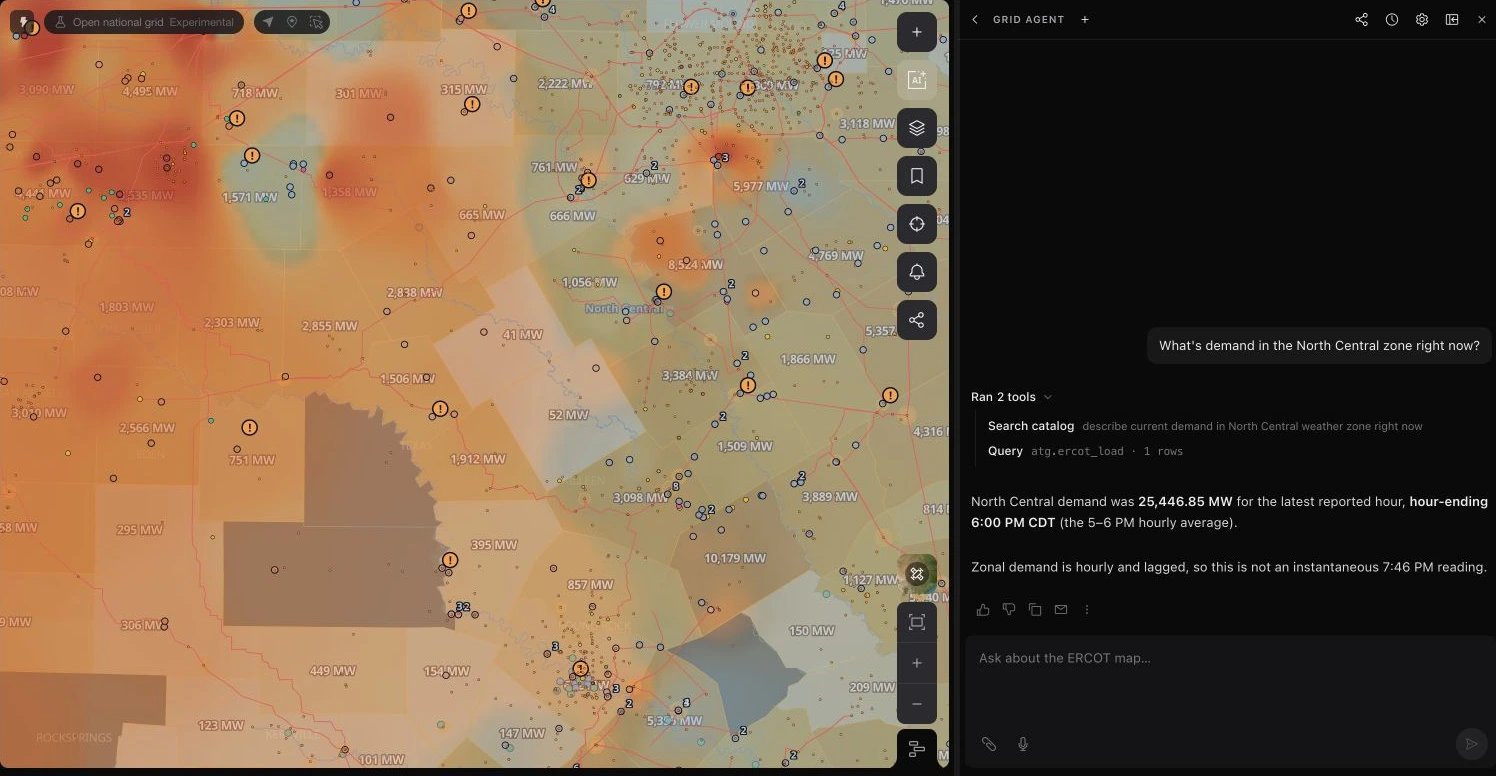Click the plus add button on map toolbar

[917, 32]
